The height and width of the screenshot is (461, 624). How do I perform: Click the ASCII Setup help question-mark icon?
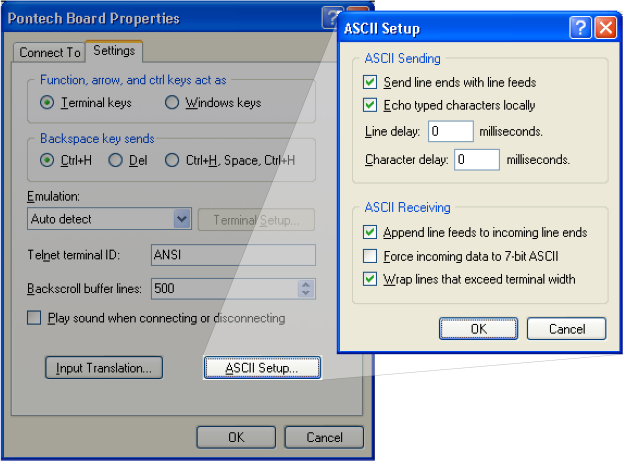pyautogui.click(x=580, y=28)
